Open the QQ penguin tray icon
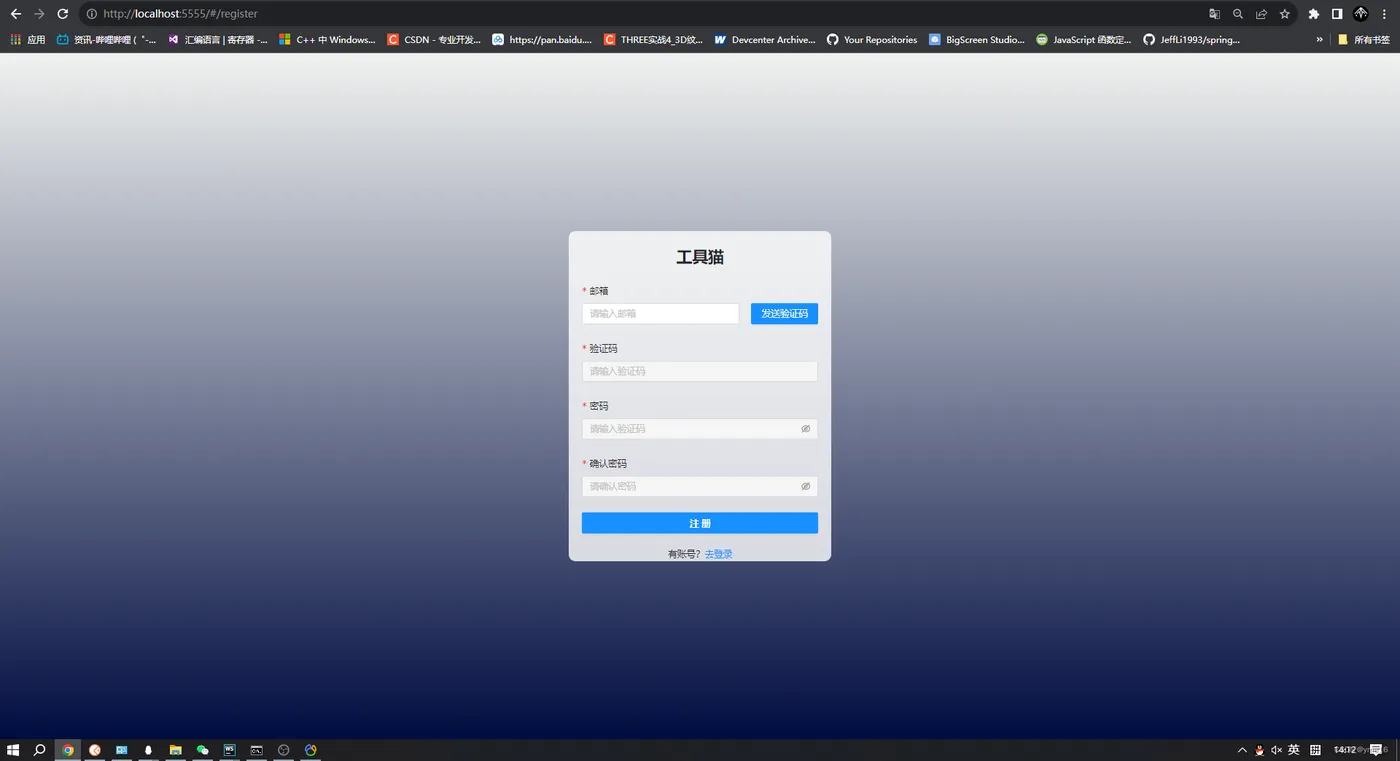Screen dimensions: 1400x761 (x=1260, y=750)
